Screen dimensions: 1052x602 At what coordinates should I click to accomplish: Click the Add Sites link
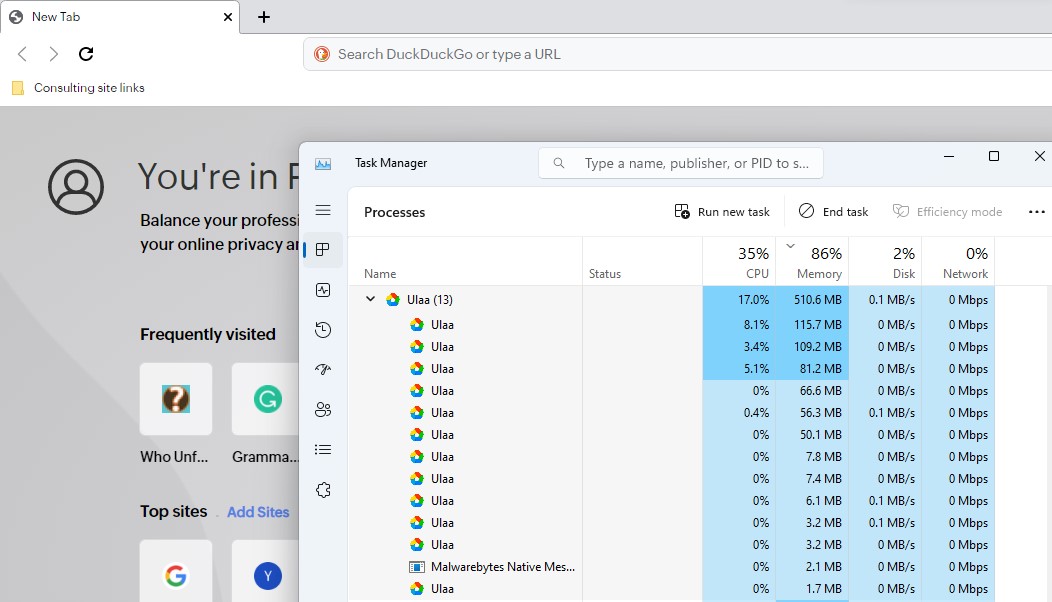pyautogui.click(x=258, y=512)
